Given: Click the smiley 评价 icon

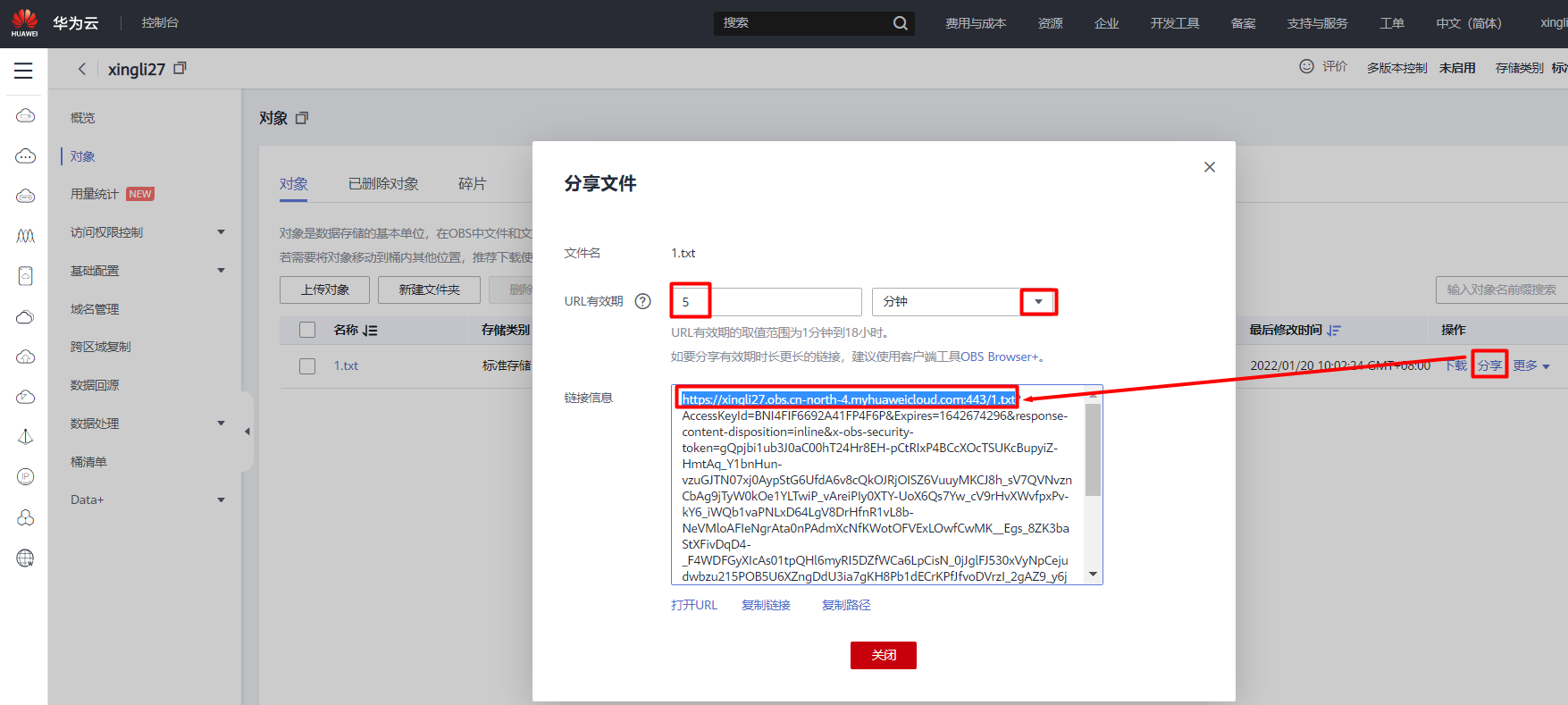Looking at the screenshot, I should (x=1306, y=66).
